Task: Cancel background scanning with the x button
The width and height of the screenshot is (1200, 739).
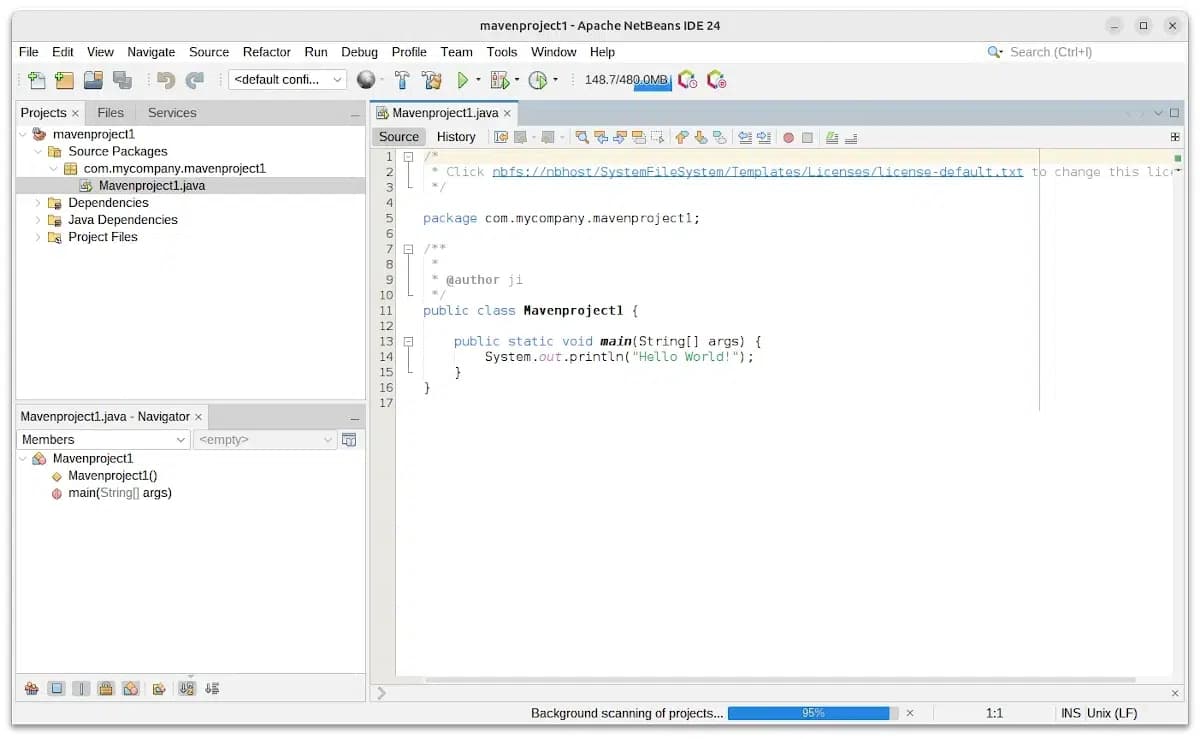Action: pyautogui.click(x=910, y=713)
